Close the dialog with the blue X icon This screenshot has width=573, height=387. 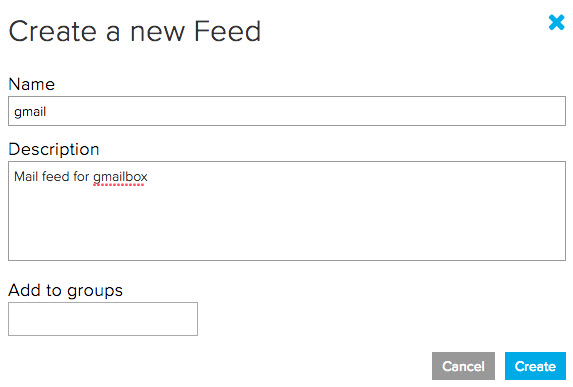pyautogui.click(x=557, y=22)
